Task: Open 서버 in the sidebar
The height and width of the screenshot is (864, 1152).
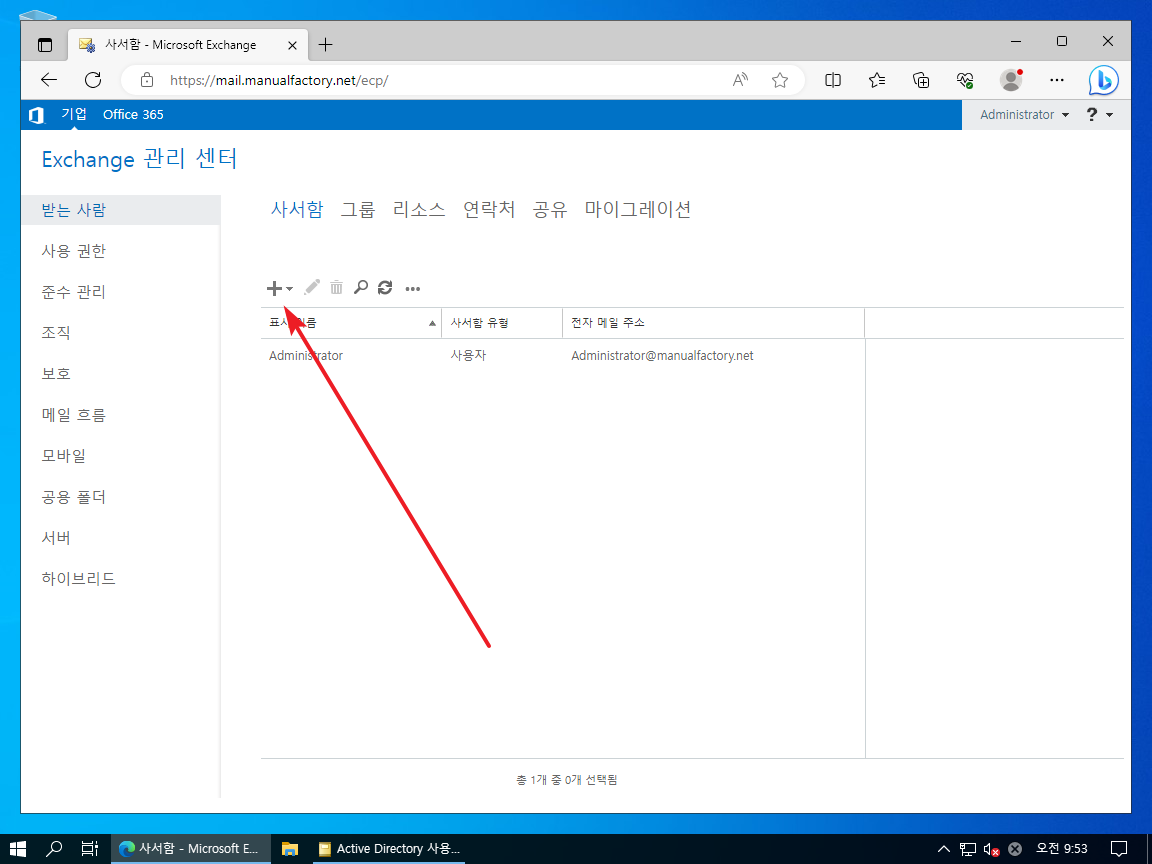Action: click(x=56, y=538)
